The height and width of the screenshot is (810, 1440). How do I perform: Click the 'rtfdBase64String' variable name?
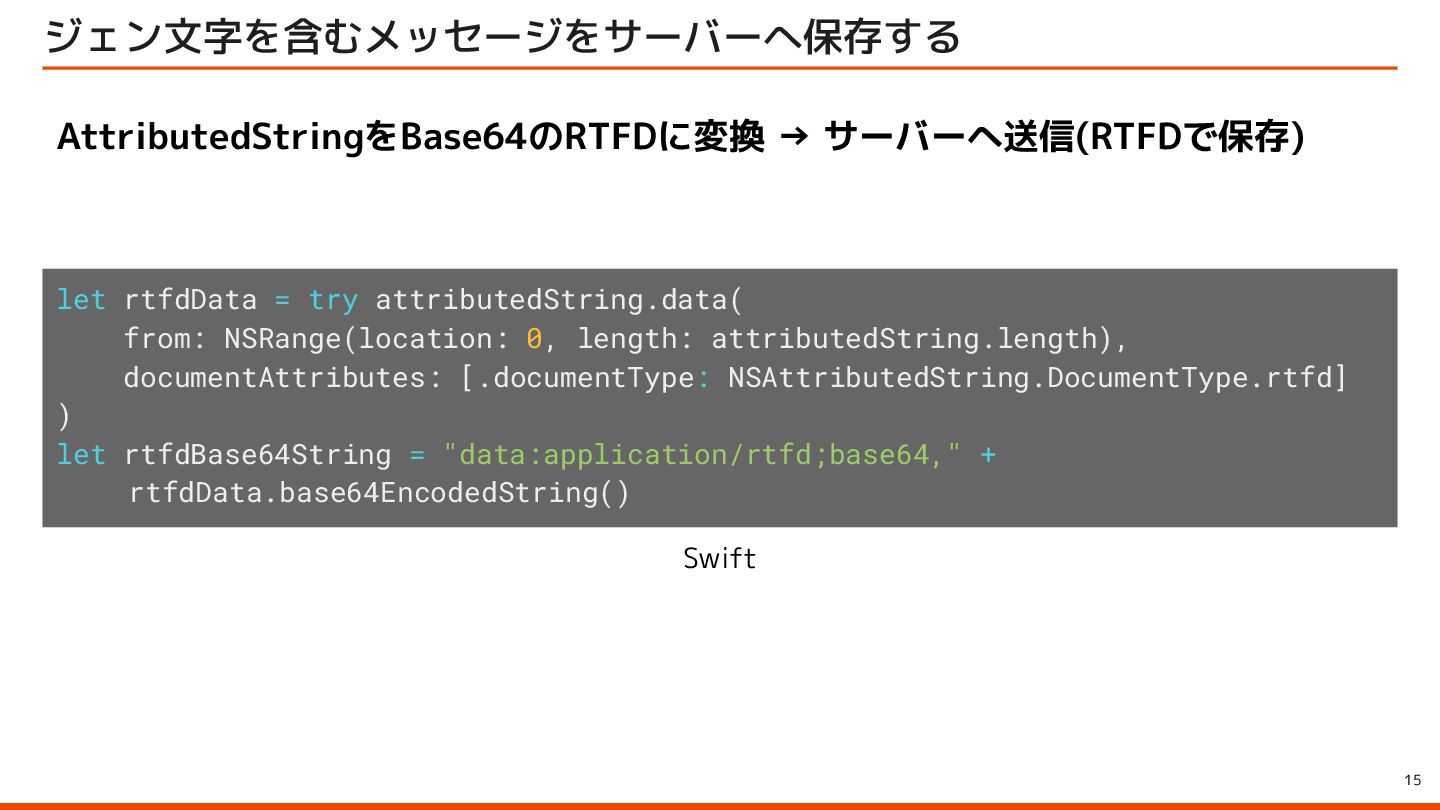257,455
